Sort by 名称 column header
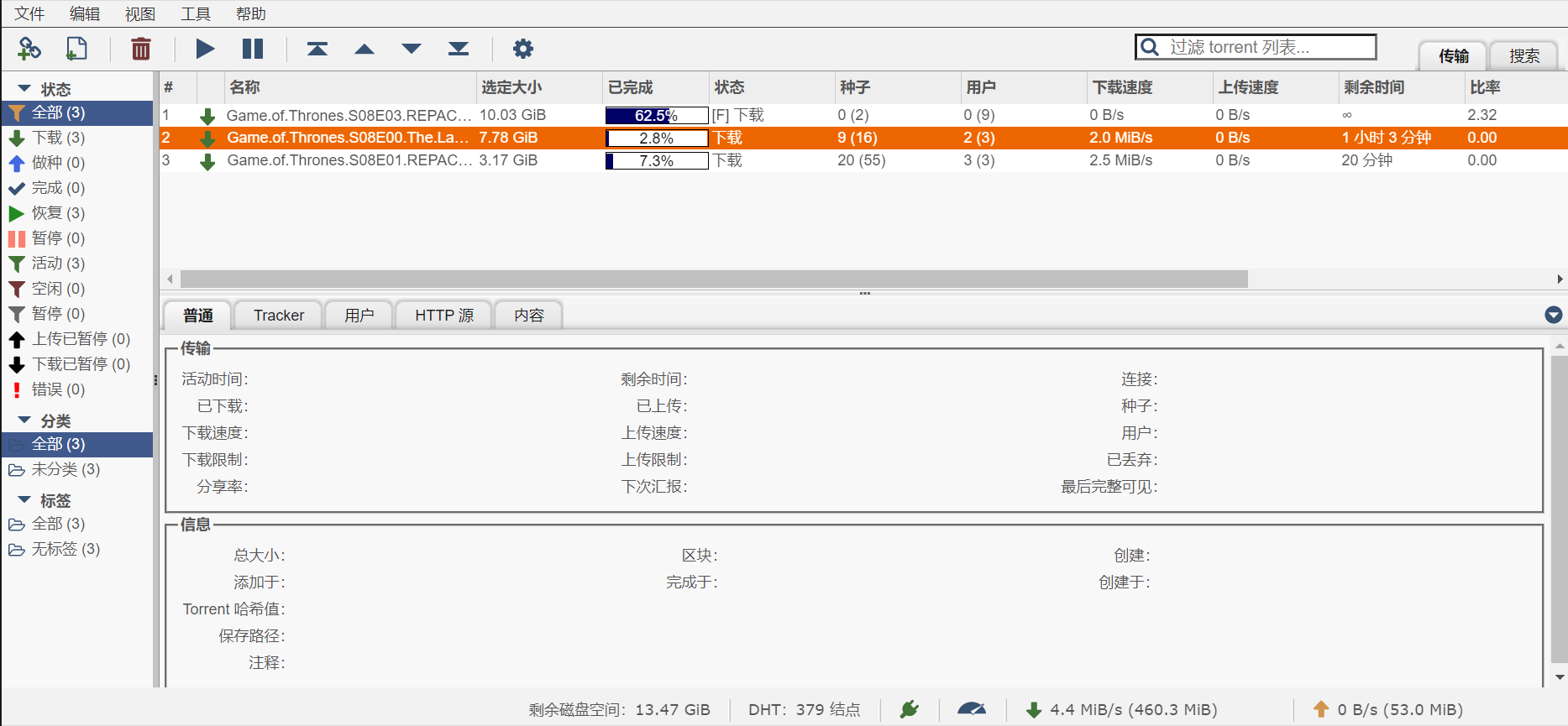This screenshot has height=726, width=1568. pos(350,87)
